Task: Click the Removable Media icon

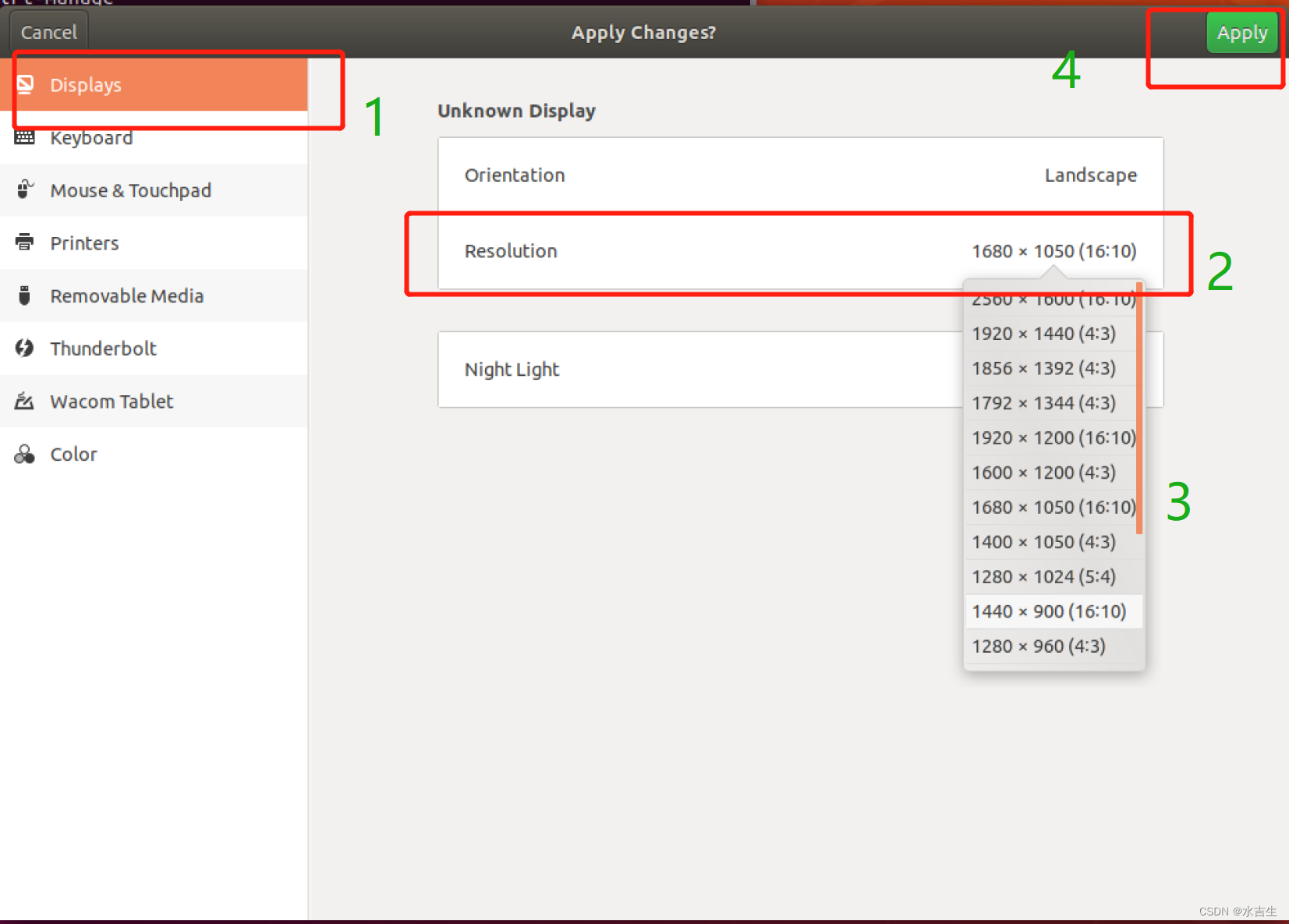Action: coord(26,296)
